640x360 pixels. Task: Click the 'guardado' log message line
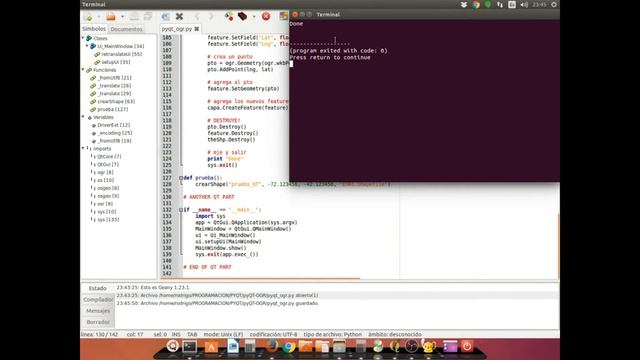coord(218,303)
